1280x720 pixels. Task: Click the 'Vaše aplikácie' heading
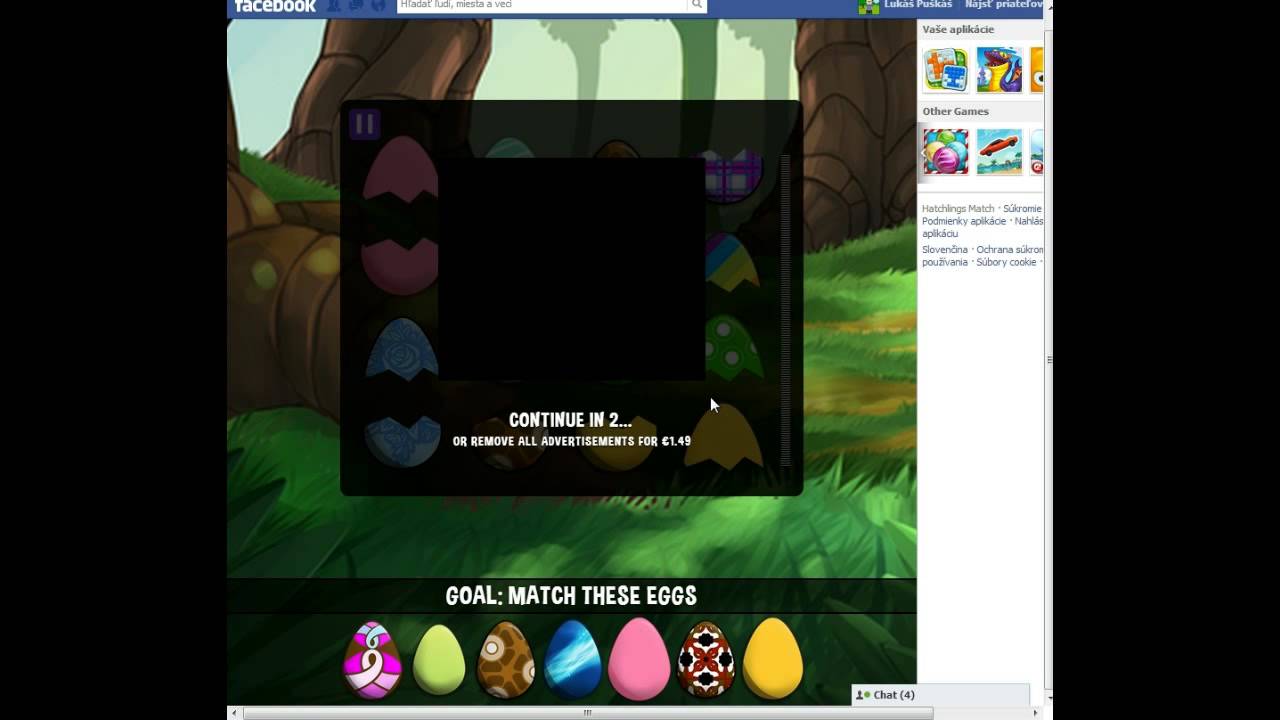(958, 29)
